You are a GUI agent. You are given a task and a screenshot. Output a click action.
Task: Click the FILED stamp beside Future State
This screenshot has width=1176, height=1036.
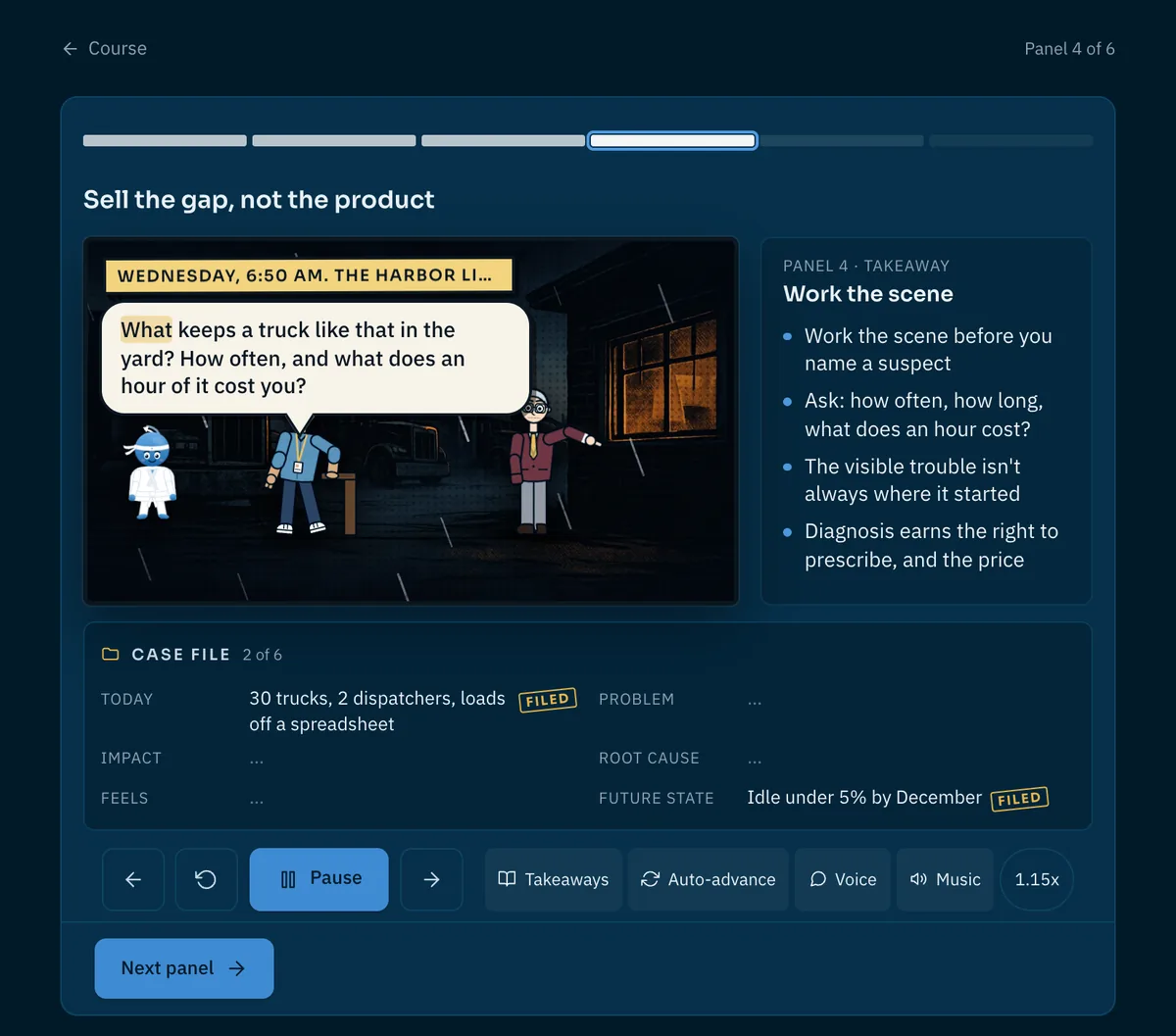click(1019, 799)
